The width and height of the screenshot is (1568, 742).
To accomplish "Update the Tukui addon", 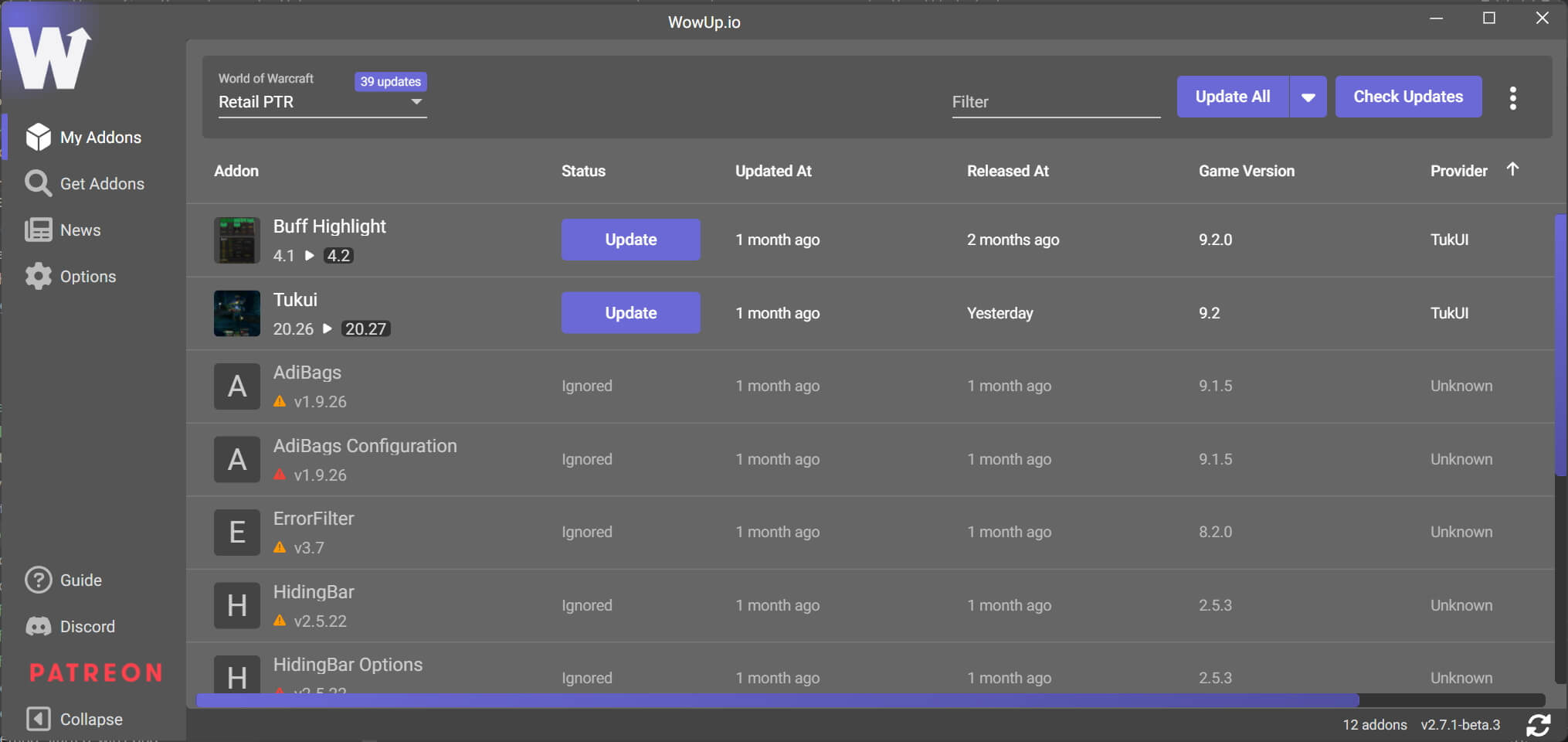I will point(630,313).
